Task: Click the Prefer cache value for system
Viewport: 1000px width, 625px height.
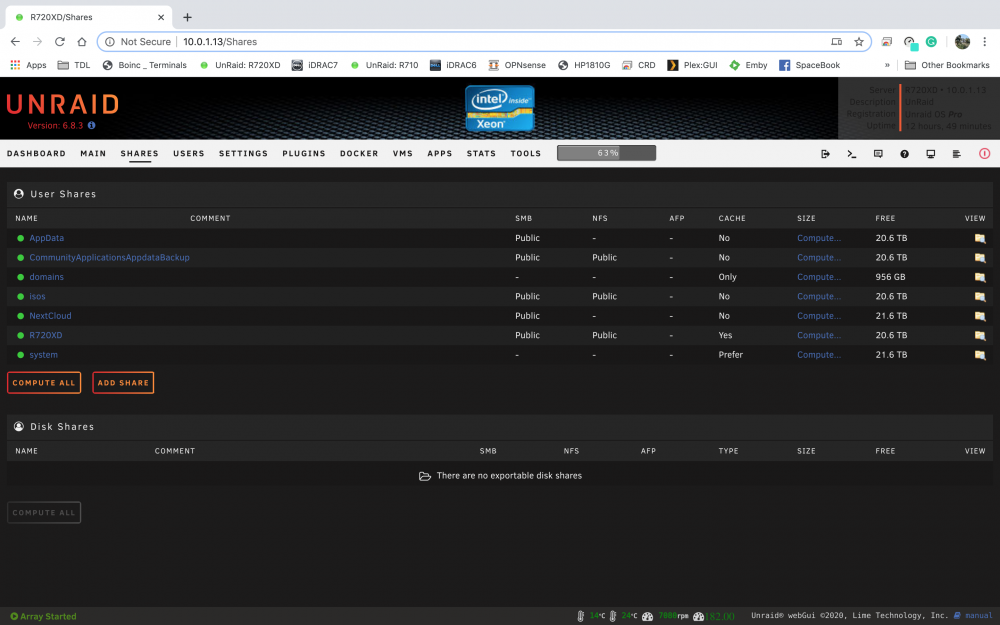Action: 730,355
